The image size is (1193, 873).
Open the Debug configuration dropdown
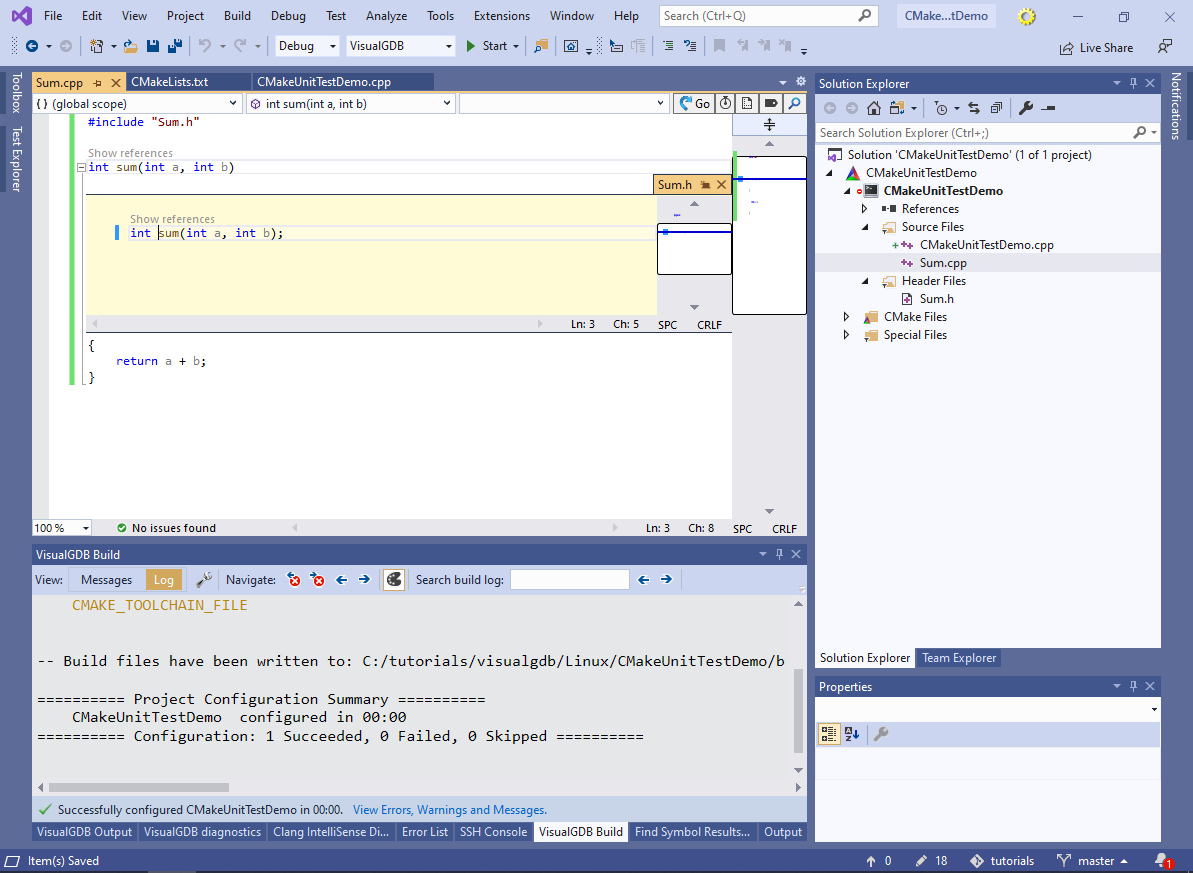click(x=307, y=46)
